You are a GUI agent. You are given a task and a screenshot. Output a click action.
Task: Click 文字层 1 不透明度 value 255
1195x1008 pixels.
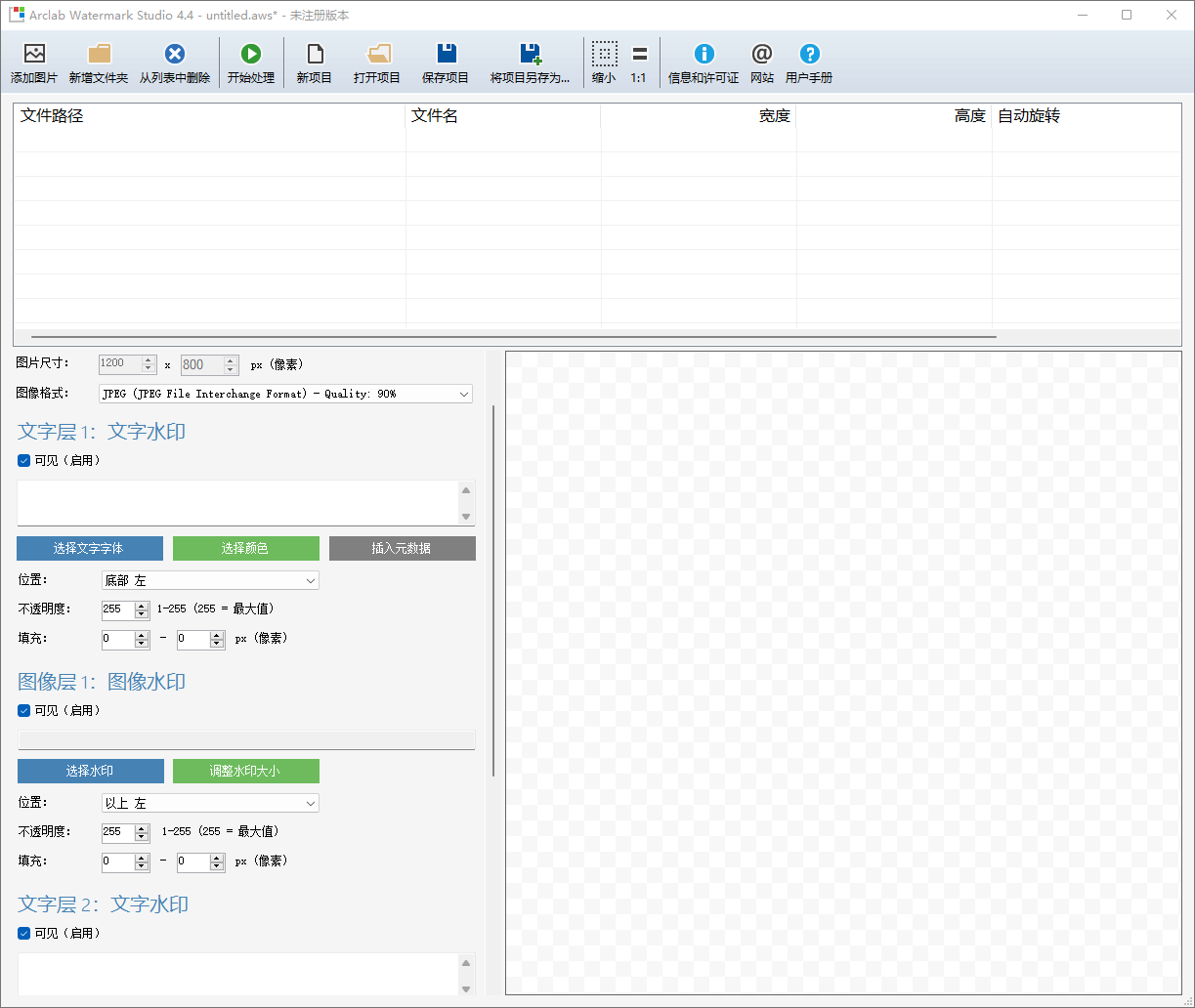click(117, 609)
